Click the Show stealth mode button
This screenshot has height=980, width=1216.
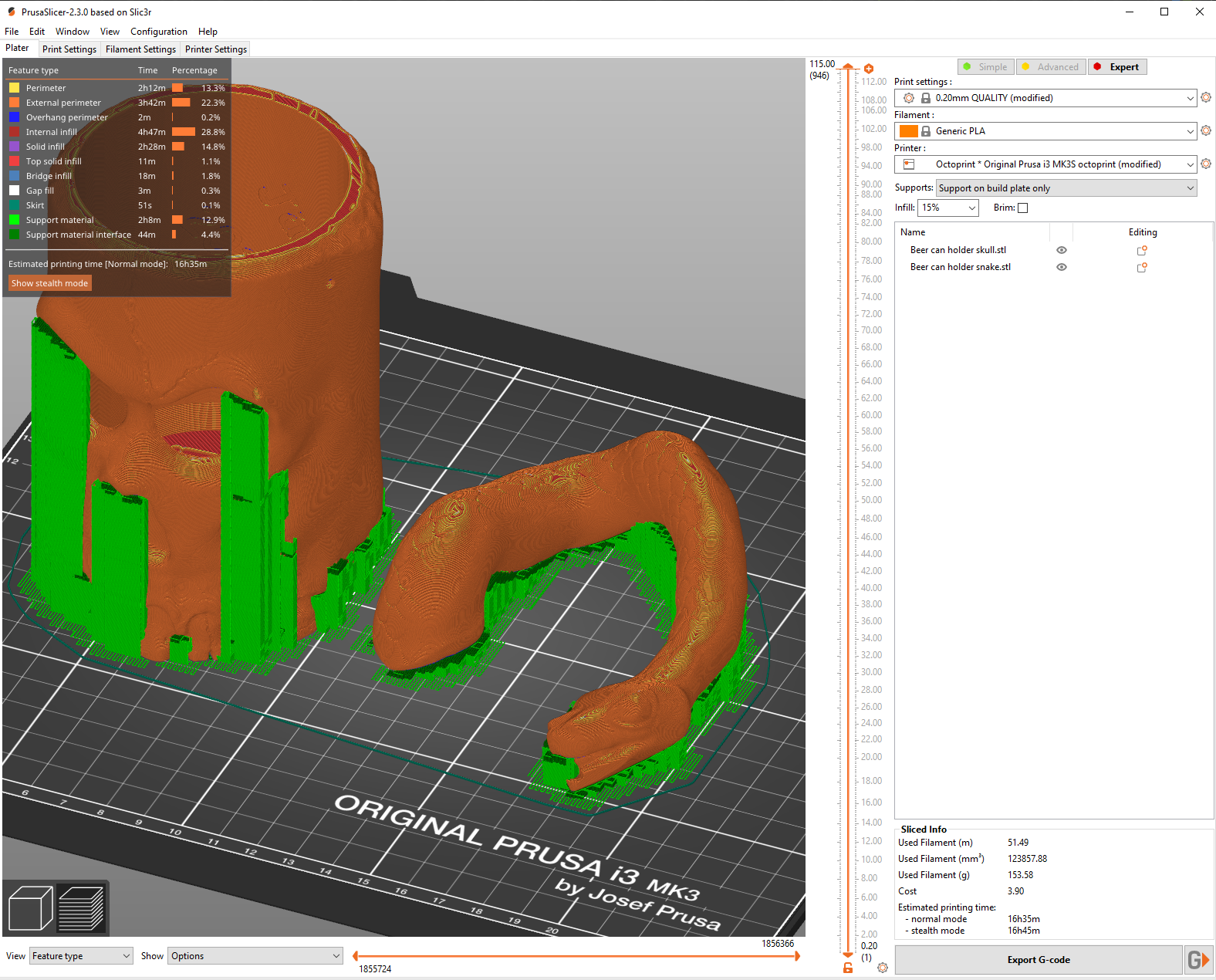50,283
